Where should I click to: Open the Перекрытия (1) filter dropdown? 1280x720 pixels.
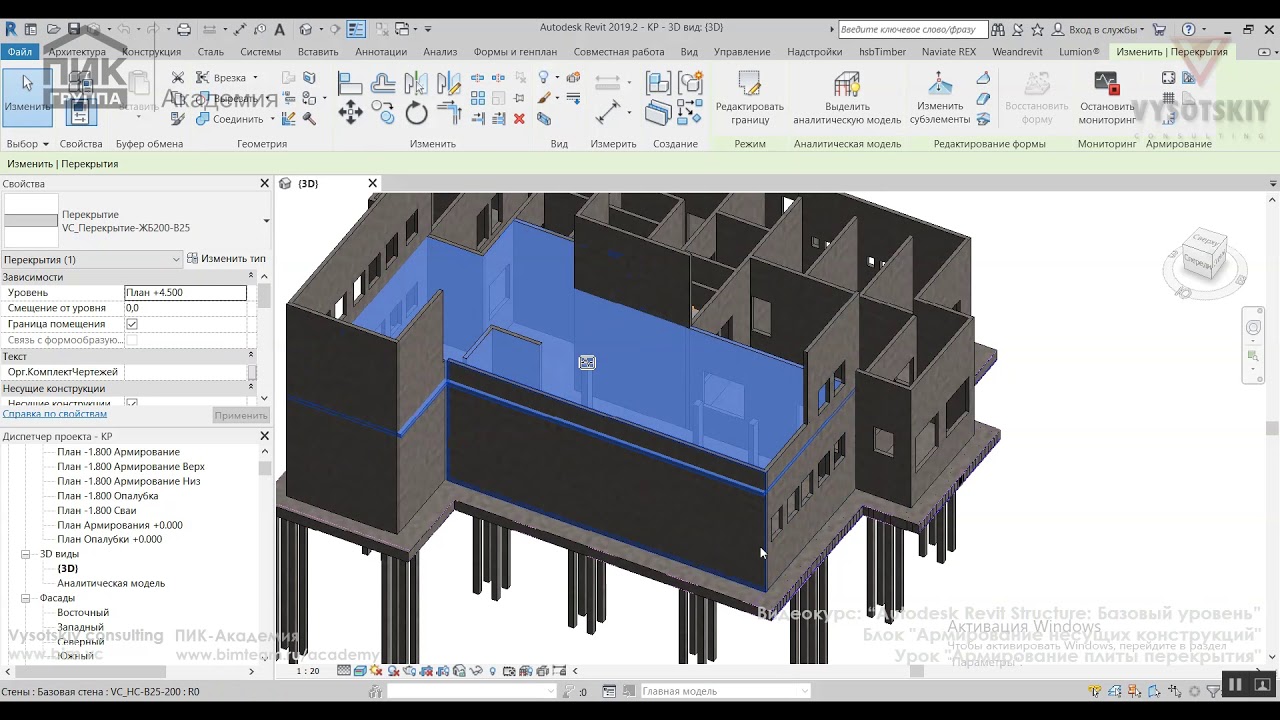[x=92, y=259]
